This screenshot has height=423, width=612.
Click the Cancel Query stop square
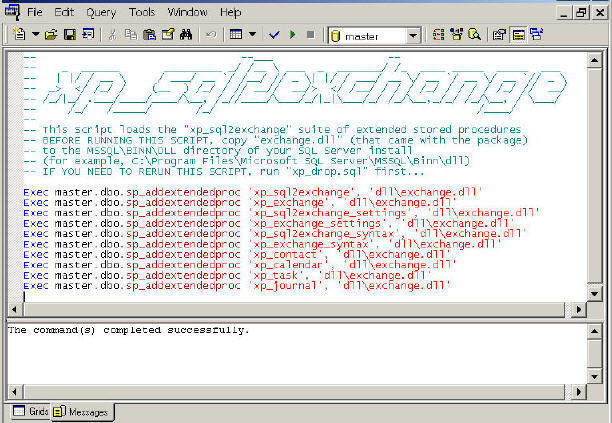pos(311,35)
